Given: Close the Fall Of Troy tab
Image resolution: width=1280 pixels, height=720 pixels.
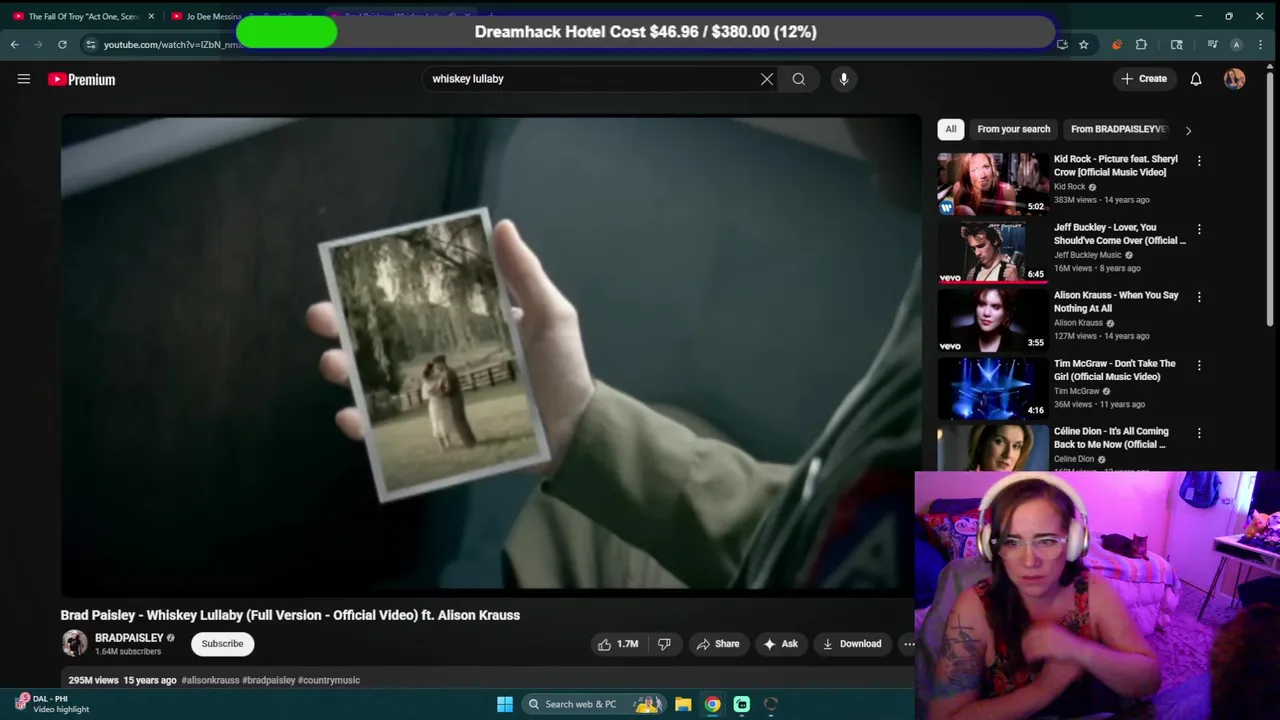Looking at the screenshot, I should click(x=151, y=16).
